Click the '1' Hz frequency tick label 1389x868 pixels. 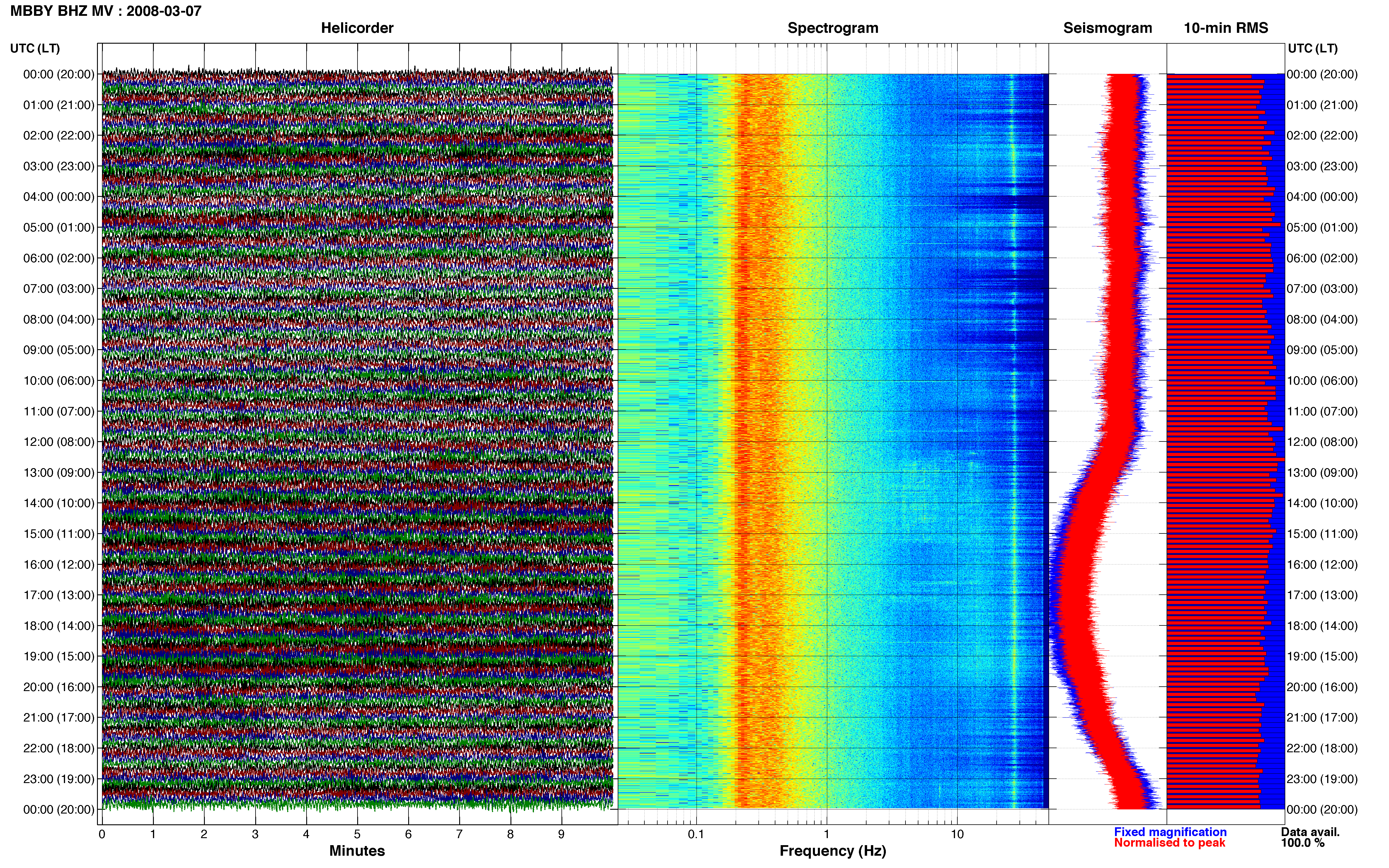827,834
